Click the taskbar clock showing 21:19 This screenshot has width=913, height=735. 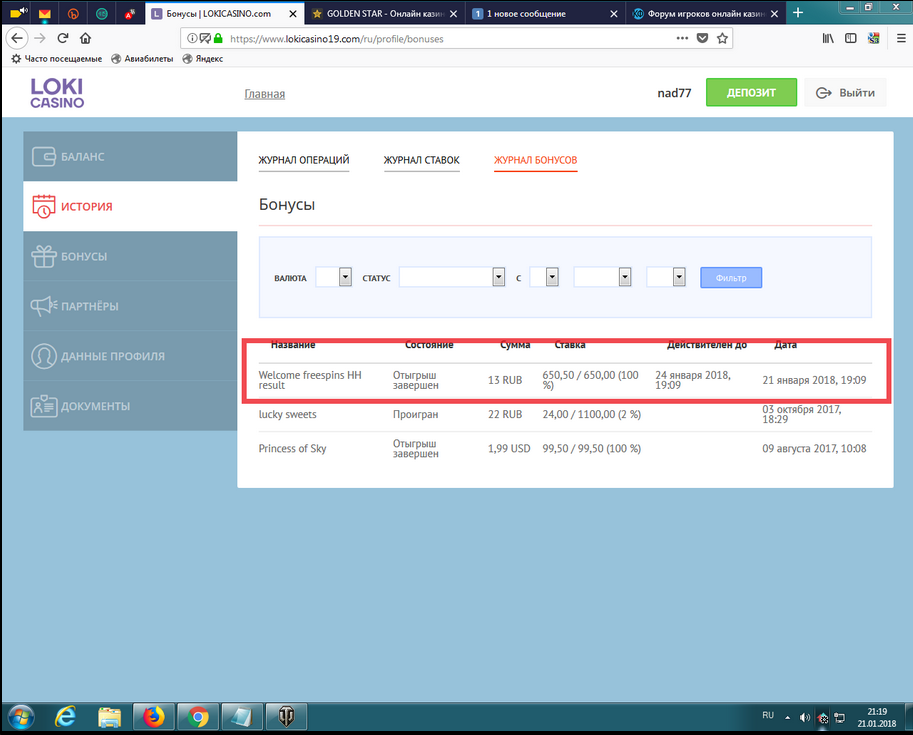point(876,718)
